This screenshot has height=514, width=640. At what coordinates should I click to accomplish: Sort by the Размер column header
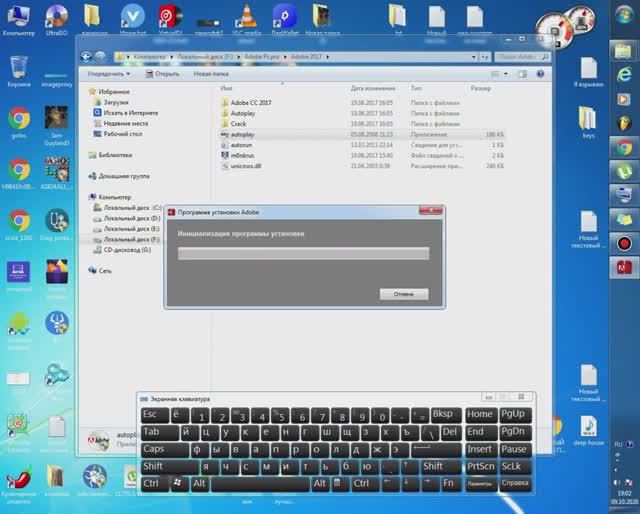(x=481, y=88)
